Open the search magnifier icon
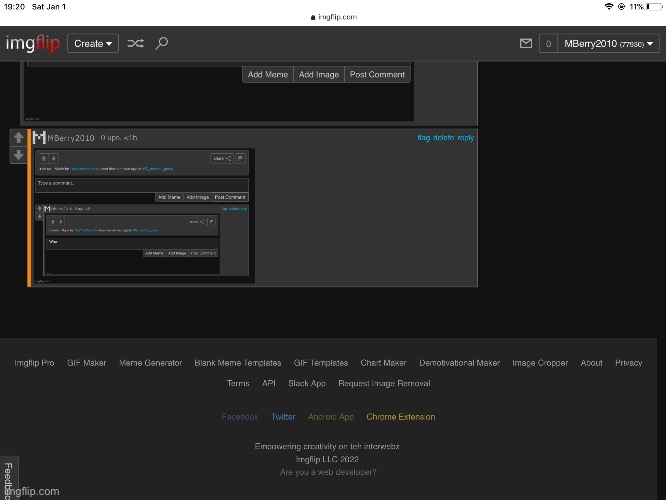The height and width of the screenshot is (500, 666). pyautogui.click(x=161, y=43)
